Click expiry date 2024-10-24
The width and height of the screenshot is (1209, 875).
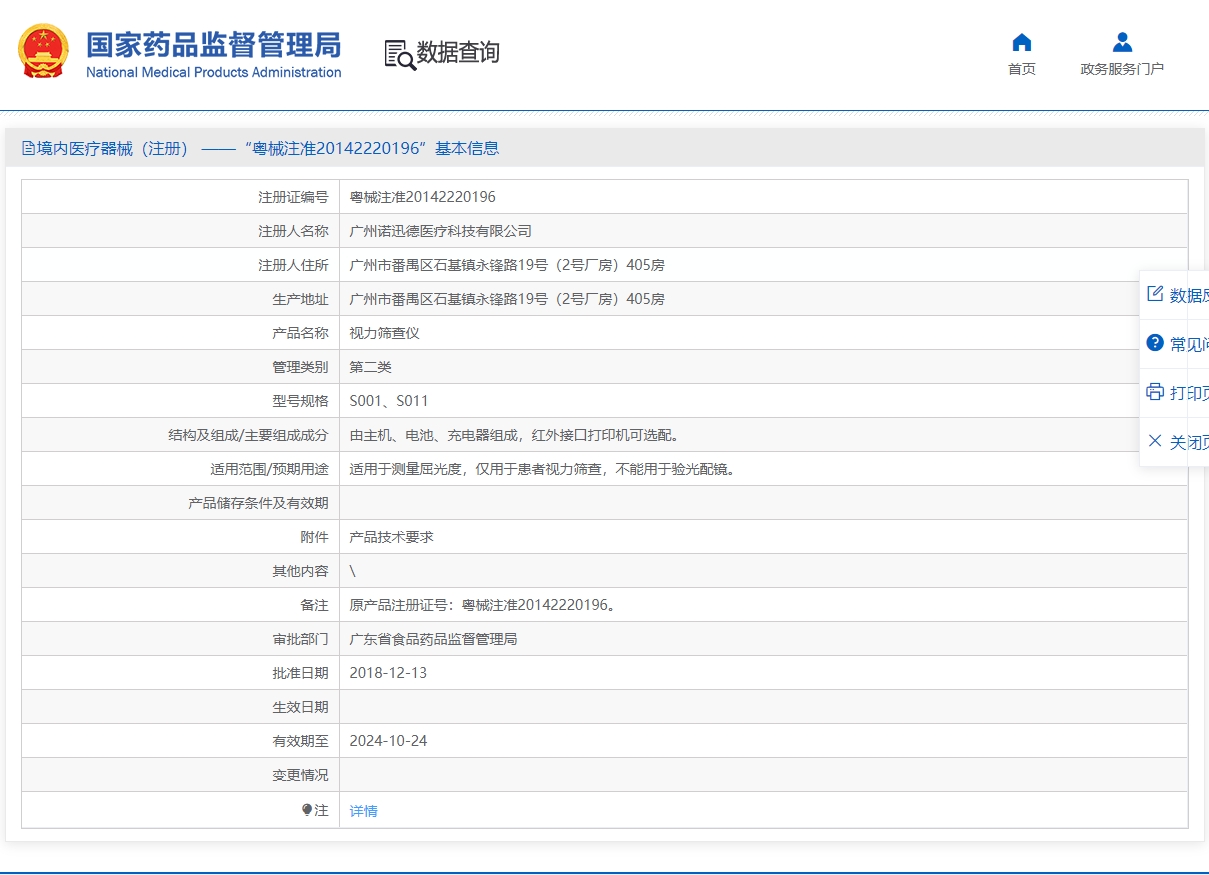click(x=388, y=741)
